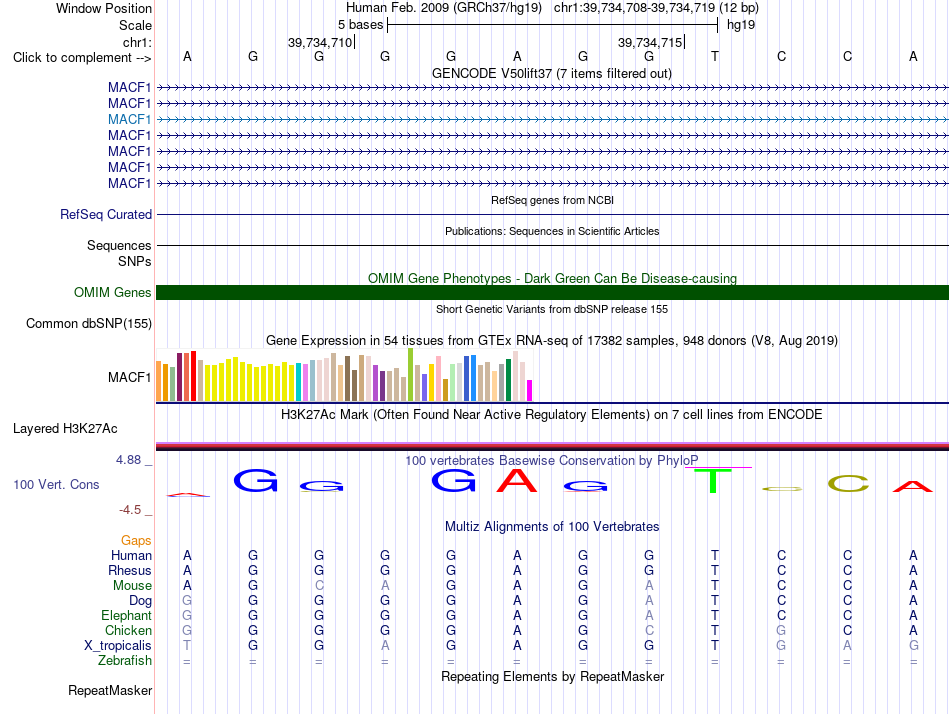950x714 pixels.
Task: Select the dark green OMIM gene bar
Action: pyautogui.click(x=552, y=293)
